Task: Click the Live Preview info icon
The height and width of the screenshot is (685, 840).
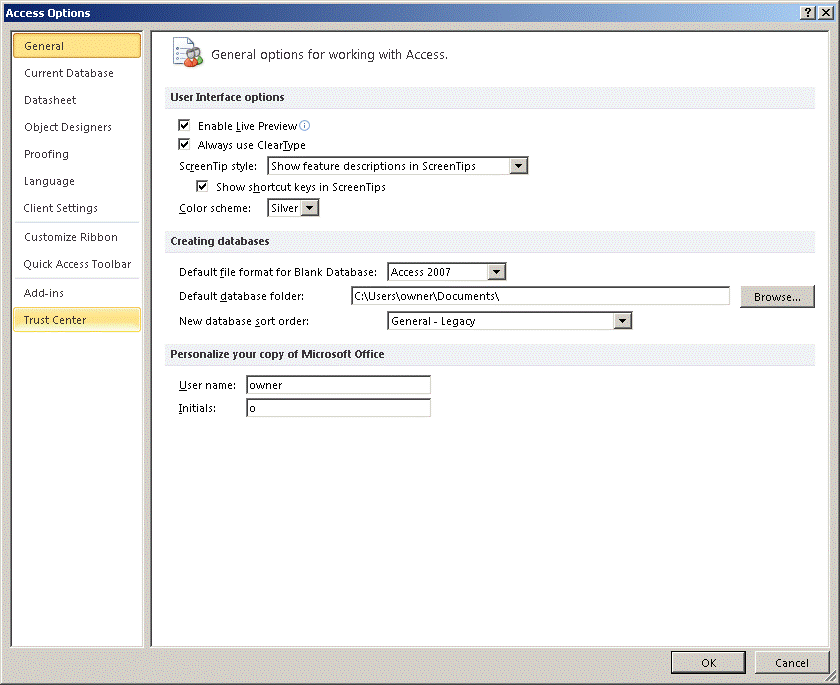Action: pyautogui.click(x=305, y=126)
